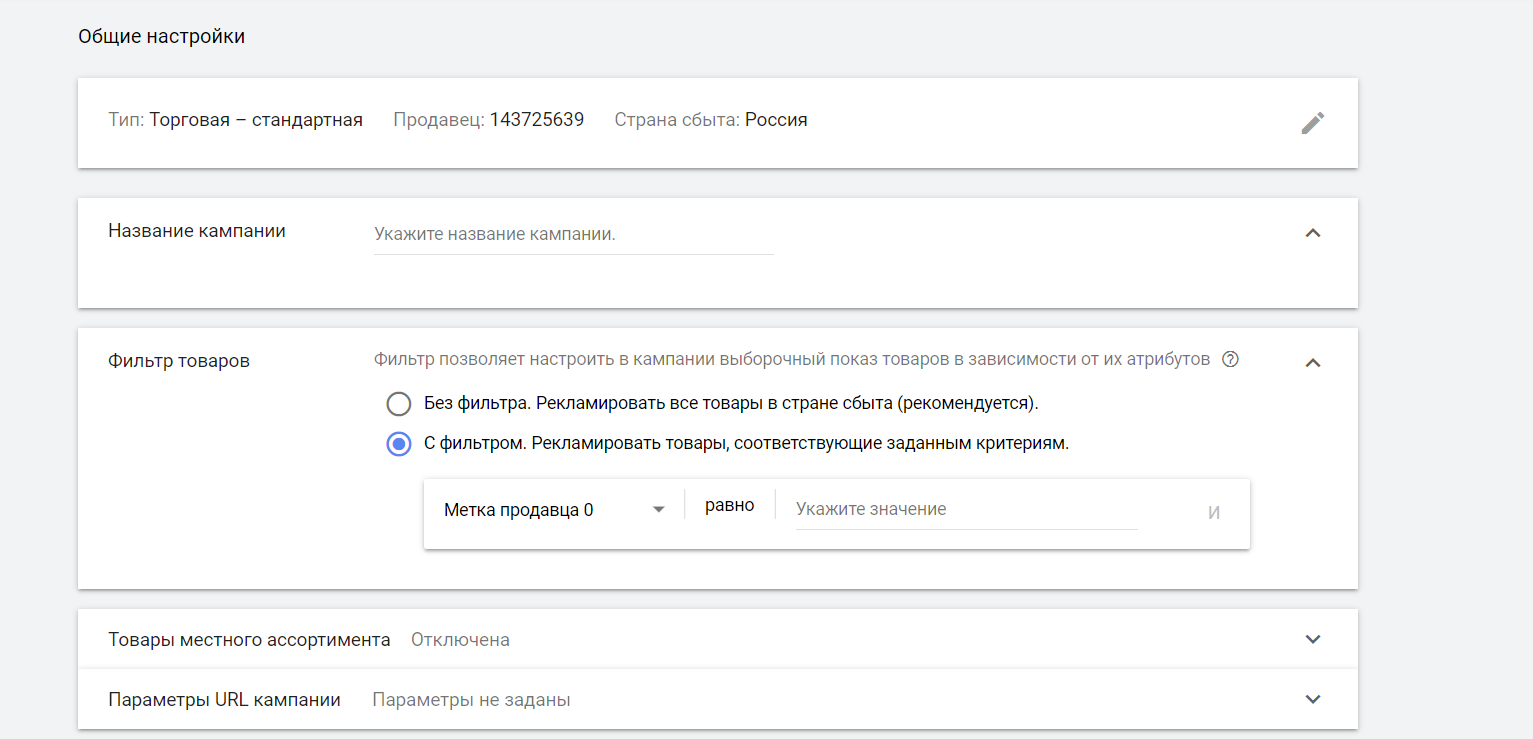
Task: Expand 'Параметры URL кампании' with chevron arrow
Action: pyautogui.click(x=1313, y=700)
